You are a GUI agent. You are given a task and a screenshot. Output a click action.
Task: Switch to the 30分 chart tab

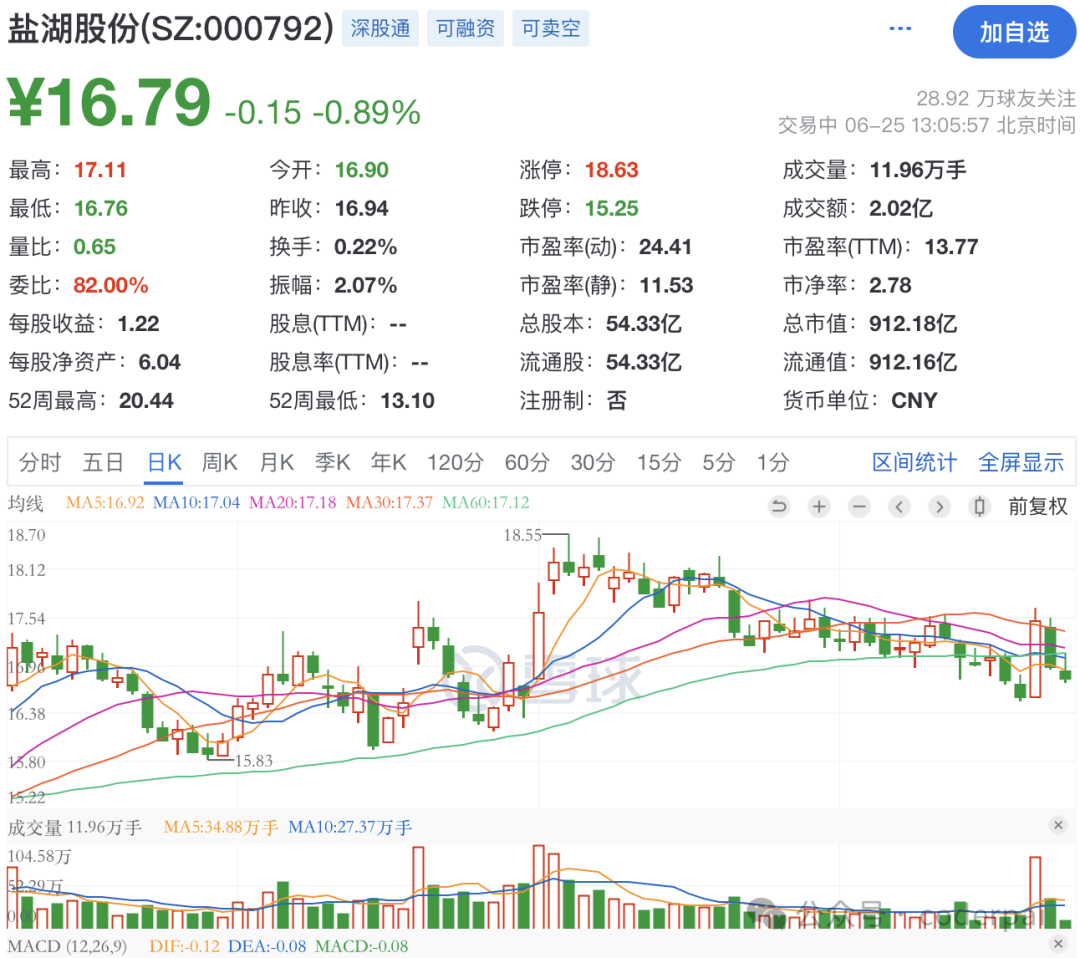click(592, 462)
